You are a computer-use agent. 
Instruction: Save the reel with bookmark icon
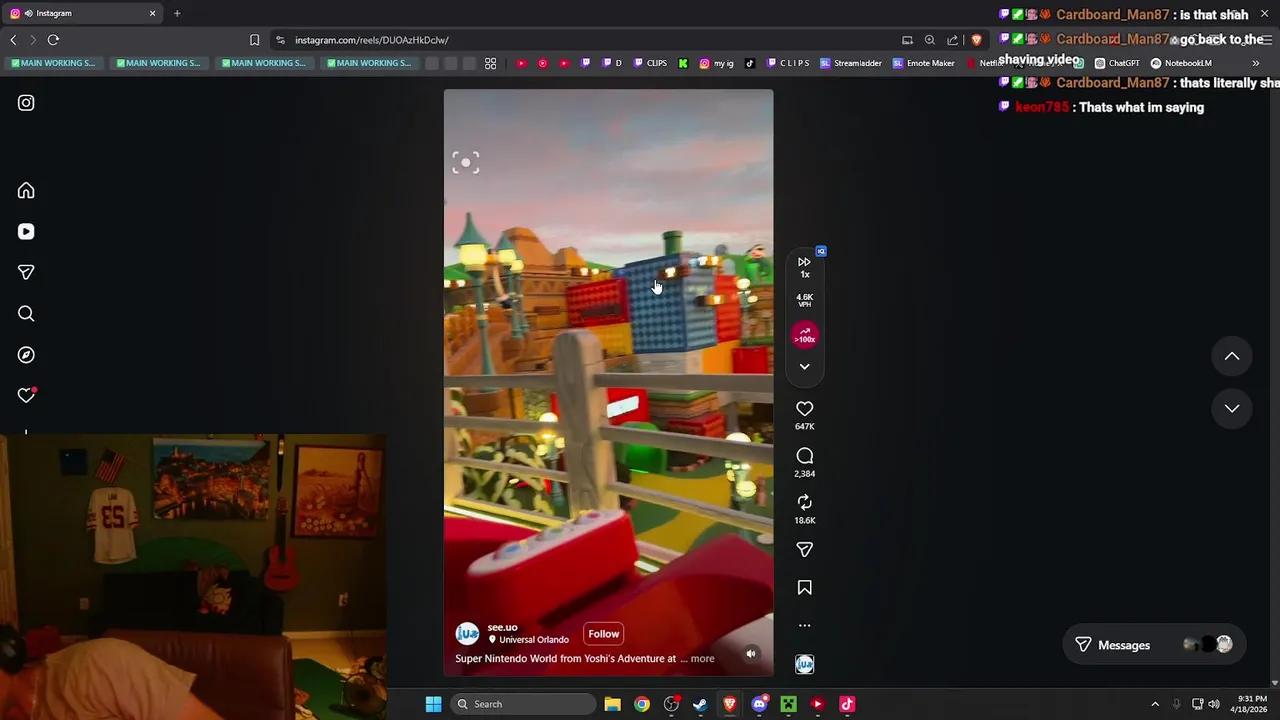(804, 588)
